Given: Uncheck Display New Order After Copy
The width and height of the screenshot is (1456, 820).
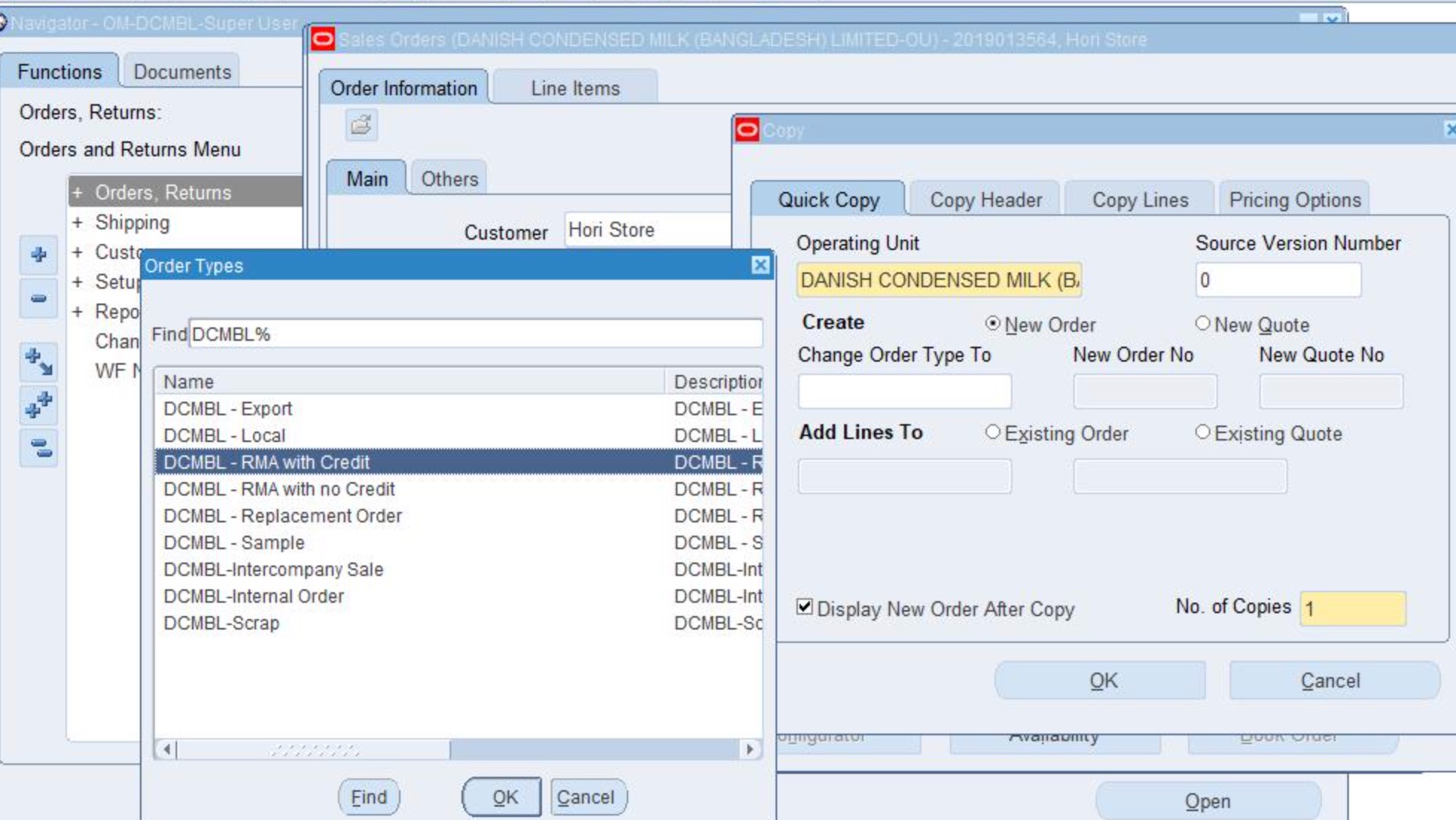Looking at the screenshot, I should pos(805,607).
